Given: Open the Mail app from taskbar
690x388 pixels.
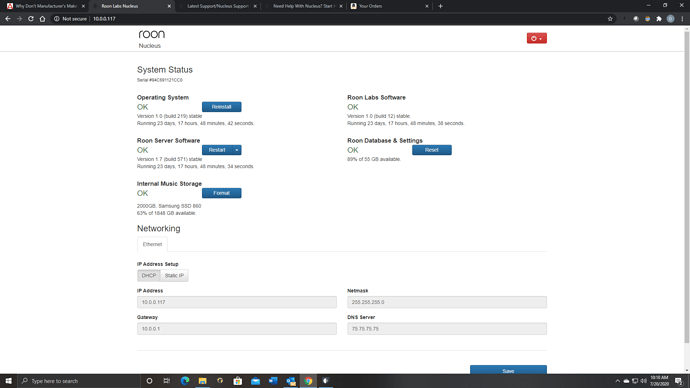Looking at the screenshot, I should pos(255,381).
